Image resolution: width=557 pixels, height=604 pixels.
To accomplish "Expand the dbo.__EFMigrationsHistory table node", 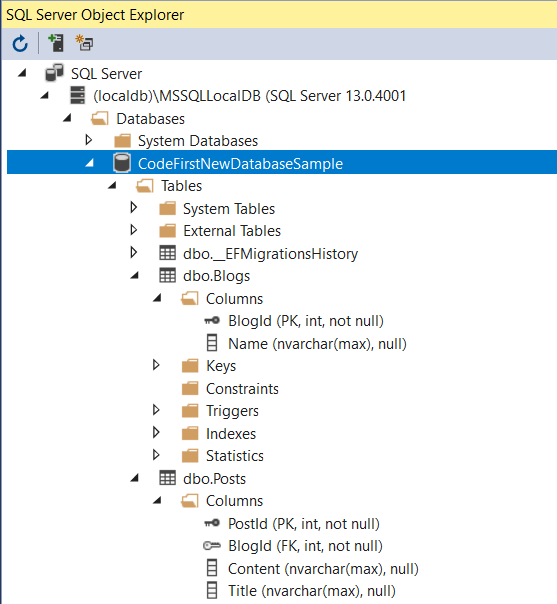I will click(x=134, y=253).
